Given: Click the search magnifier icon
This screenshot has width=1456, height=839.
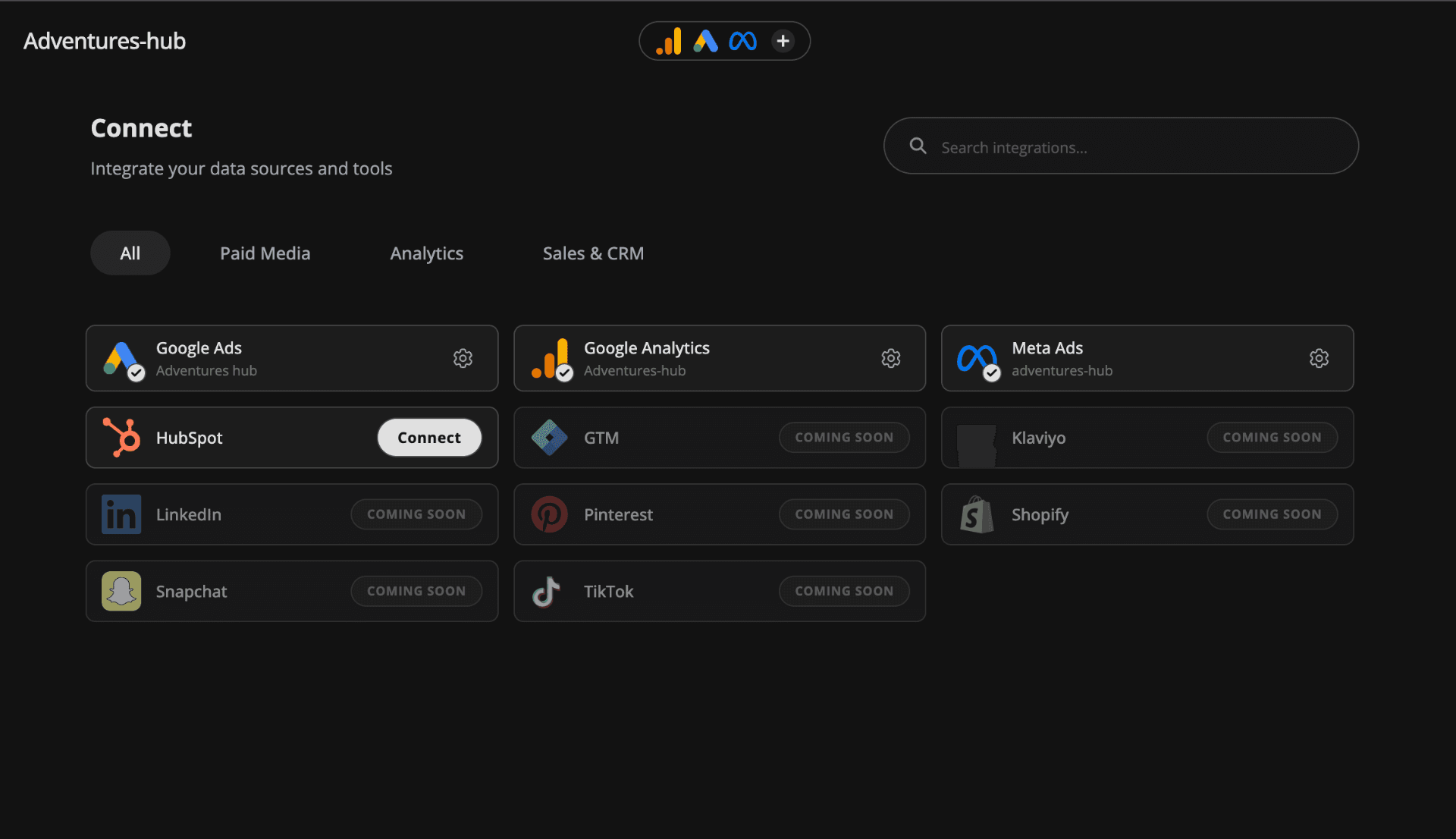Looking at the screenshot, I should pyautogui.click(x=918, y=146).
